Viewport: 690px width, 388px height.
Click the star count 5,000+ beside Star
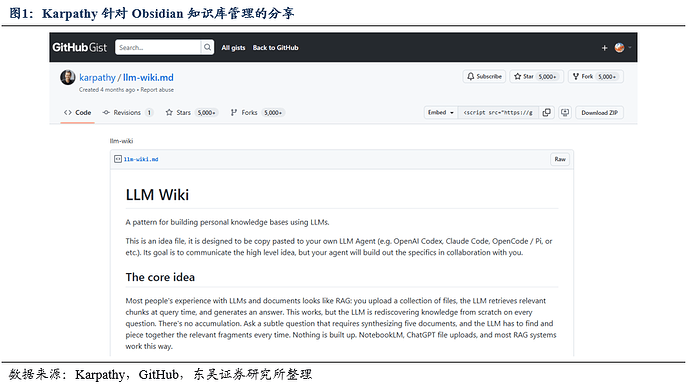[548, 77]
